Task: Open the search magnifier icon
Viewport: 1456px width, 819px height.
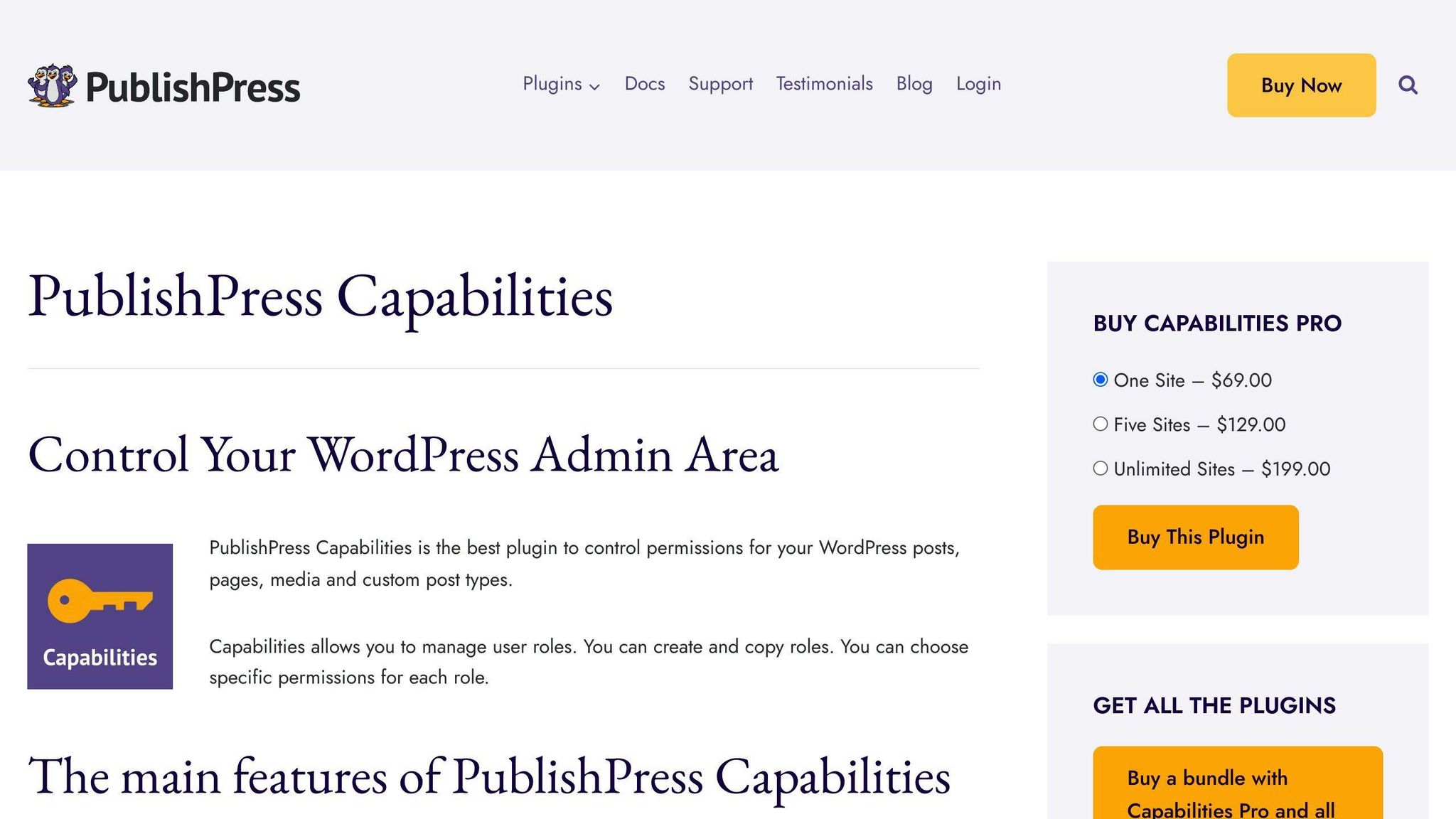Action: 1408,85
